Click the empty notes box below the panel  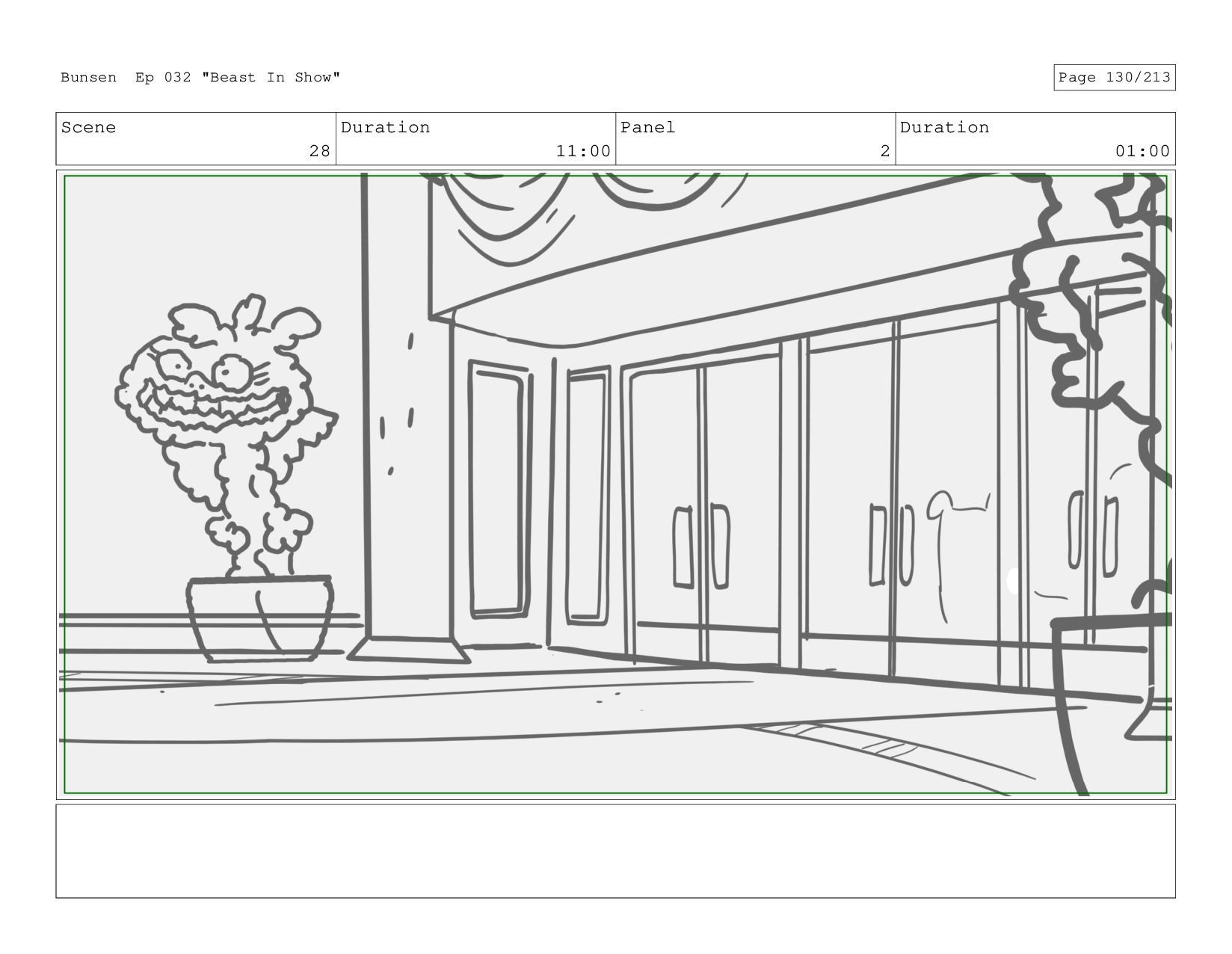tap(615, 851)
